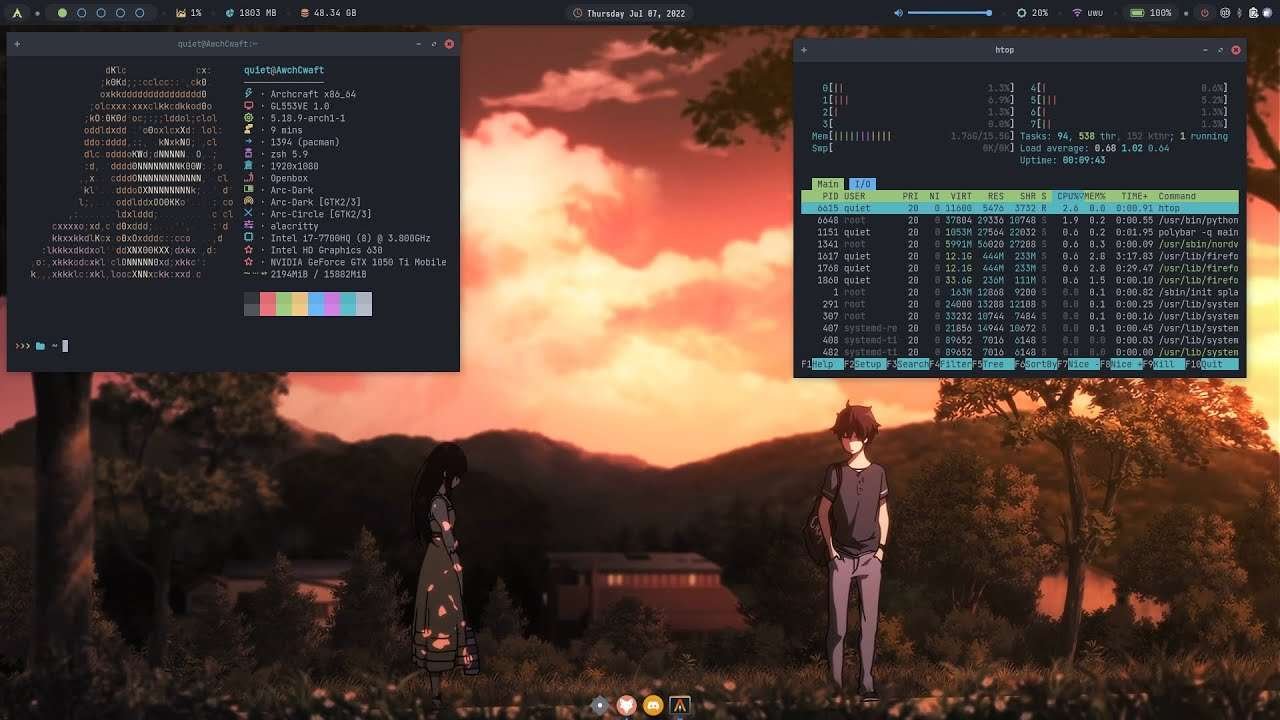This screenshot has height=720, width=1280.
Task: Sort htop by the CPU% column header
Action: point(1069,196)
